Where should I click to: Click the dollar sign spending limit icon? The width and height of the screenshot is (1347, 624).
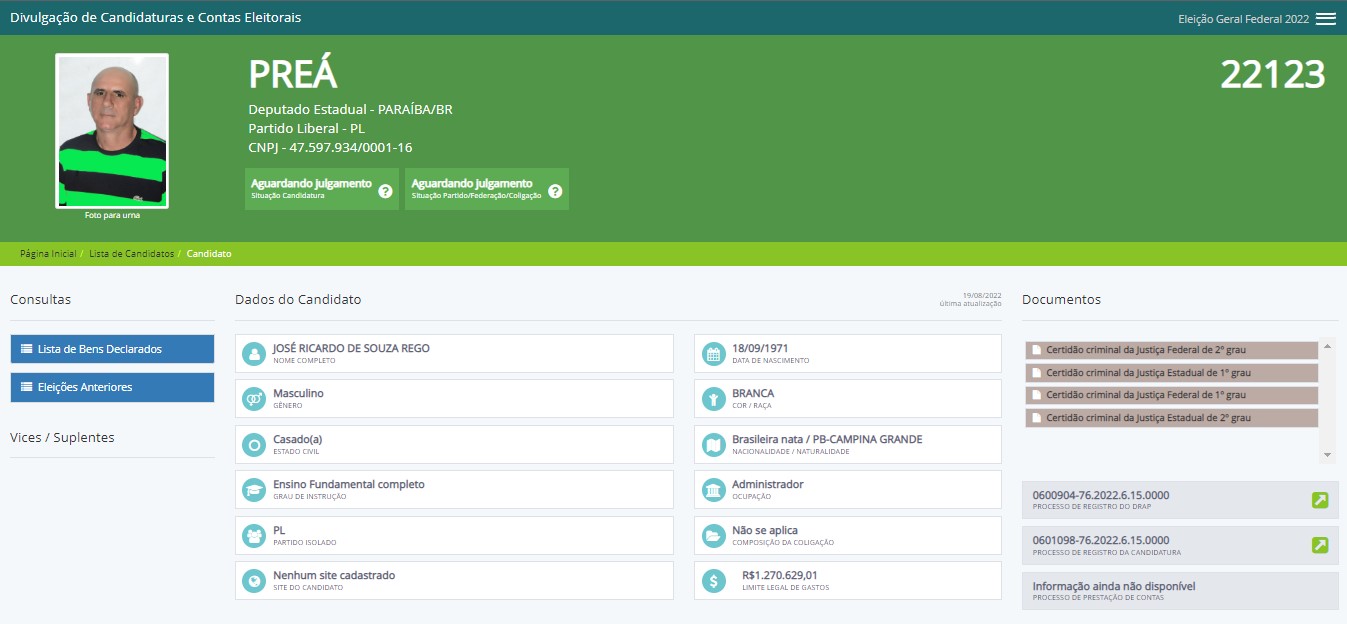click(x=713, y=580)
